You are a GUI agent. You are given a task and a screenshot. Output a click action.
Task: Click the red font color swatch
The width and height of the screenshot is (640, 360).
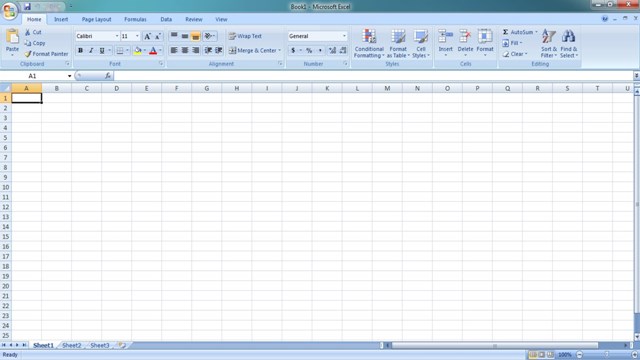(153, 50)
